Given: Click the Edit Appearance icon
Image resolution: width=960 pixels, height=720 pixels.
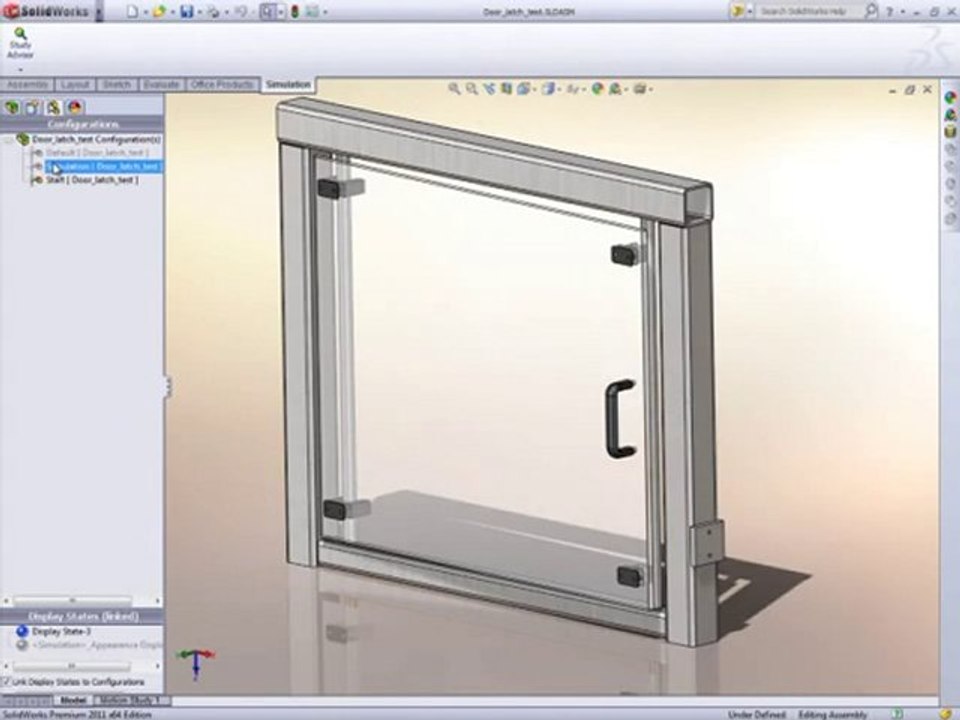Looking at the screenshot, I should (598, 89).
